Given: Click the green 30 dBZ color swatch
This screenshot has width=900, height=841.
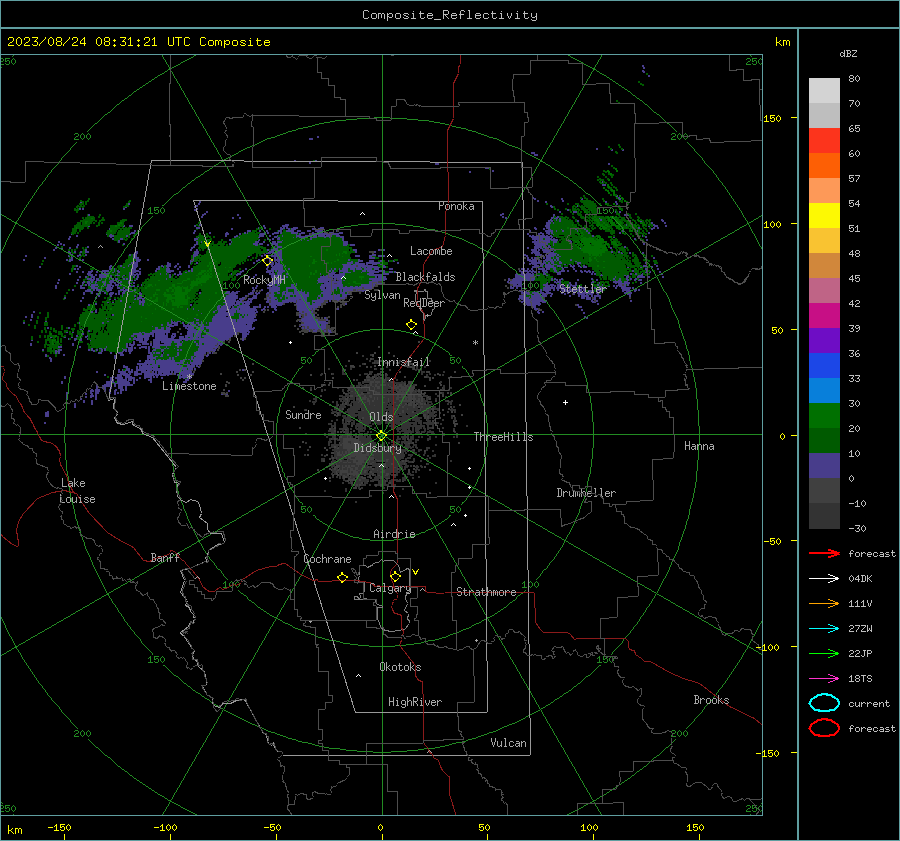Looking at the screenshot, I should tap(824, 416).
